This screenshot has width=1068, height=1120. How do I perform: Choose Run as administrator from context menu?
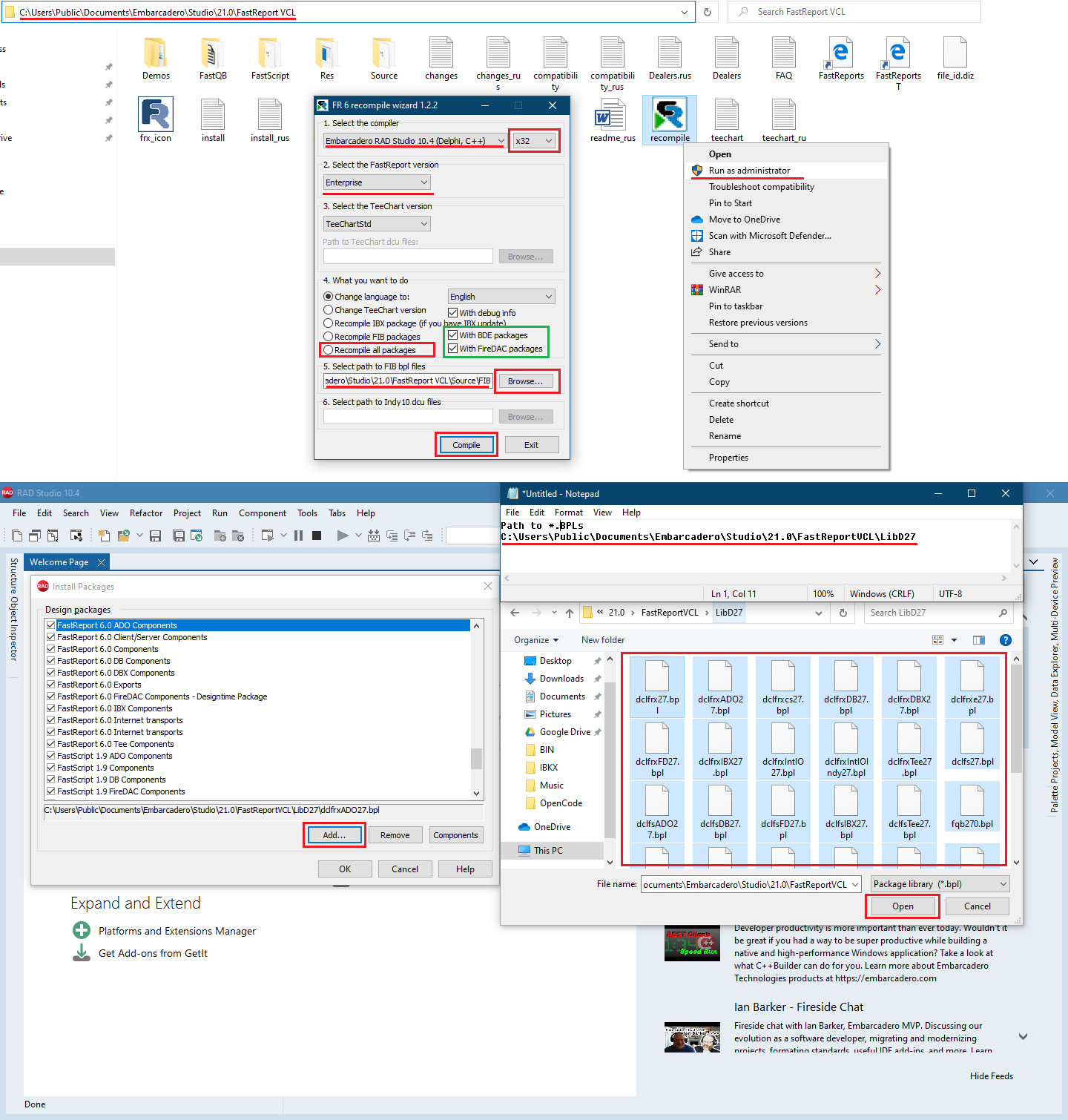pyautogui.click(x=786, y=171)
